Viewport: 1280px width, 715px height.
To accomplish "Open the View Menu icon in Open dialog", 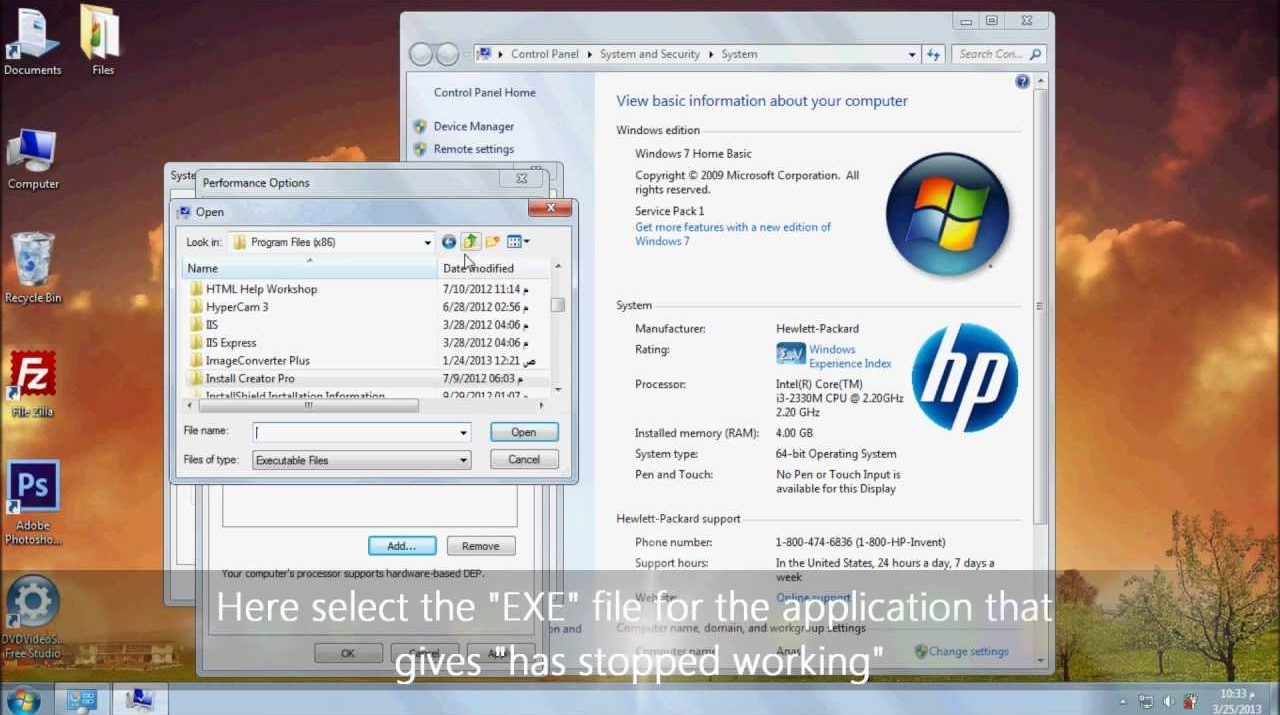I will click(518, 242).
